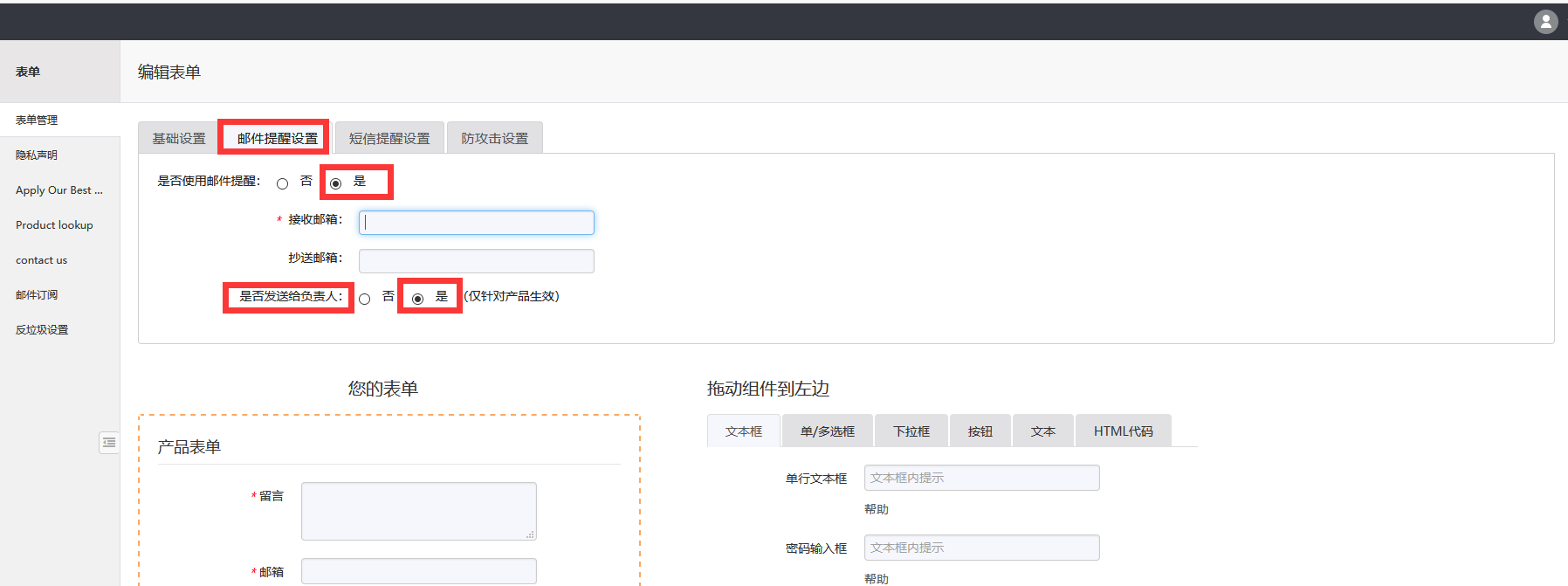Select 是 for 是否使用邮件提醒
The width and height of the screenshot is (1568, 586).
coord(336,183)
